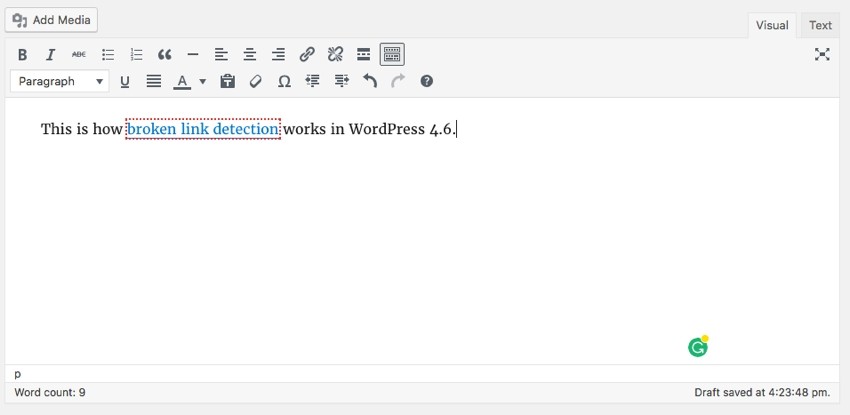Click the Word count: 9 text
850x415 pixels.
50,392
